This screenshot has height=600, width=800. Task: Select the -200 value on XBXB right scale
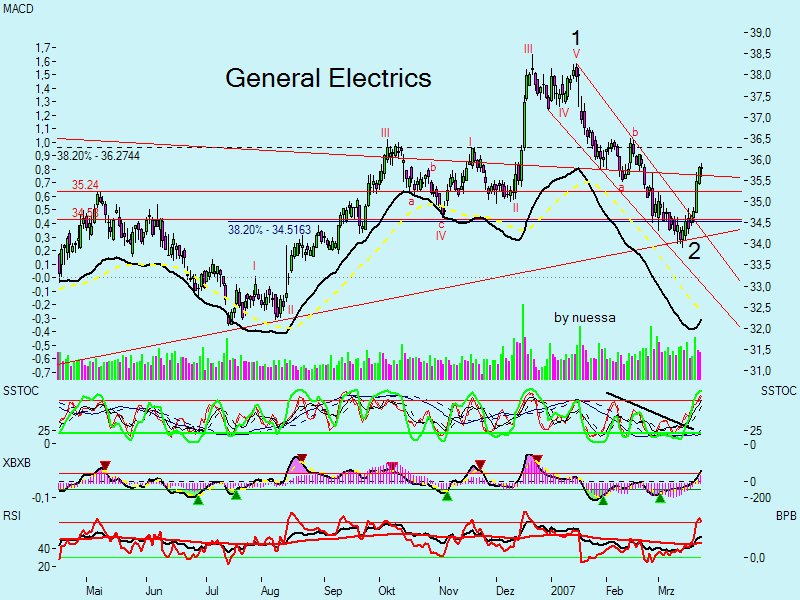point(760,497)
